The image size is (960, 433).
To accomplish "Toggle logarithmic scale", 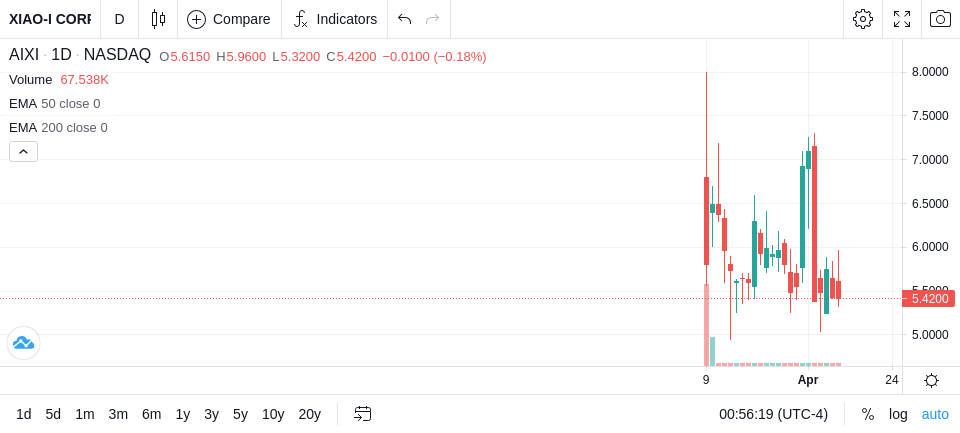I will point(898,414).
